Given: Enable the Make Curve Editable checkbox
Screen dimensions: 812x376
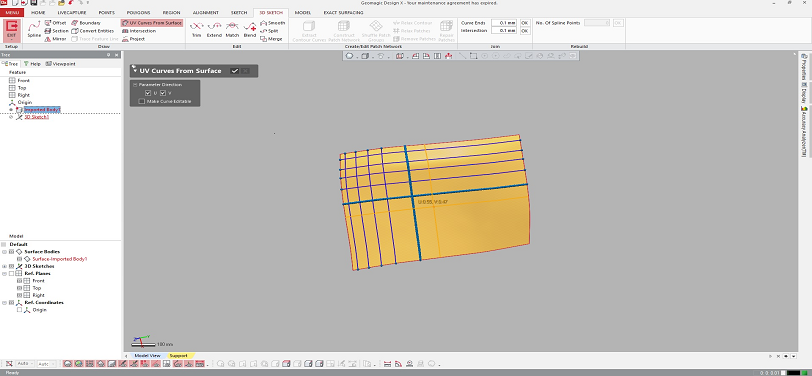Looking at the screenshot, I should click(141, 102).
